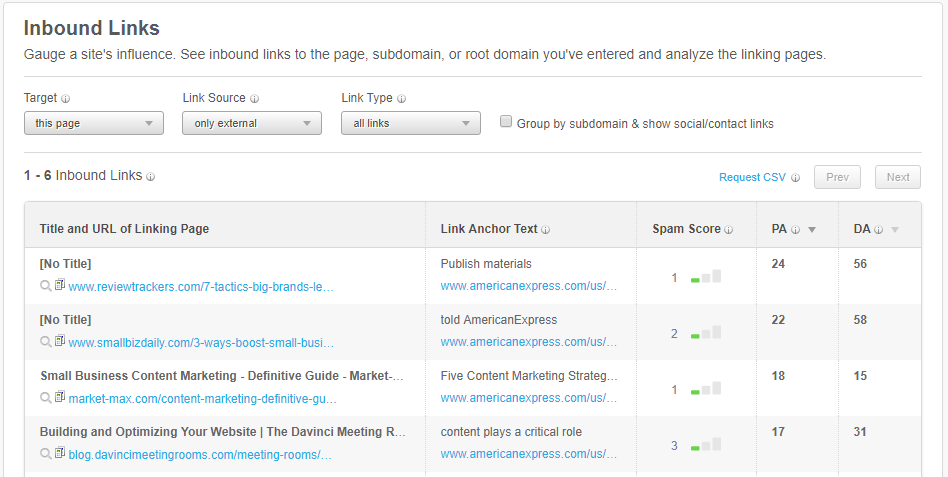
Task: Enable Group by subdomain checkbox
Action: pyautogui.click(x=506, y=122)
